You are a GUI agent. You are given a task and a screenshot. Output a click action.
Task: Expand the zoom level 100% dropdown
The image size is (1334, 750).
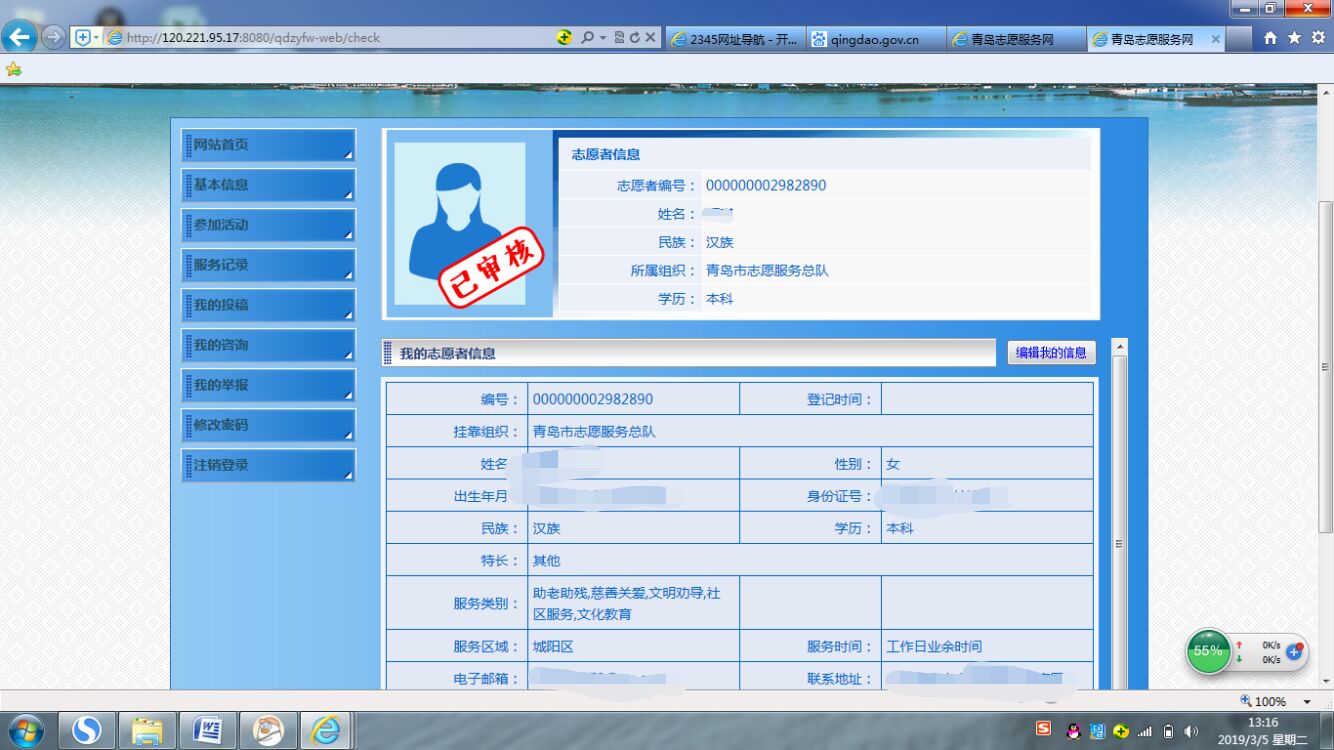click(1307, 702)
